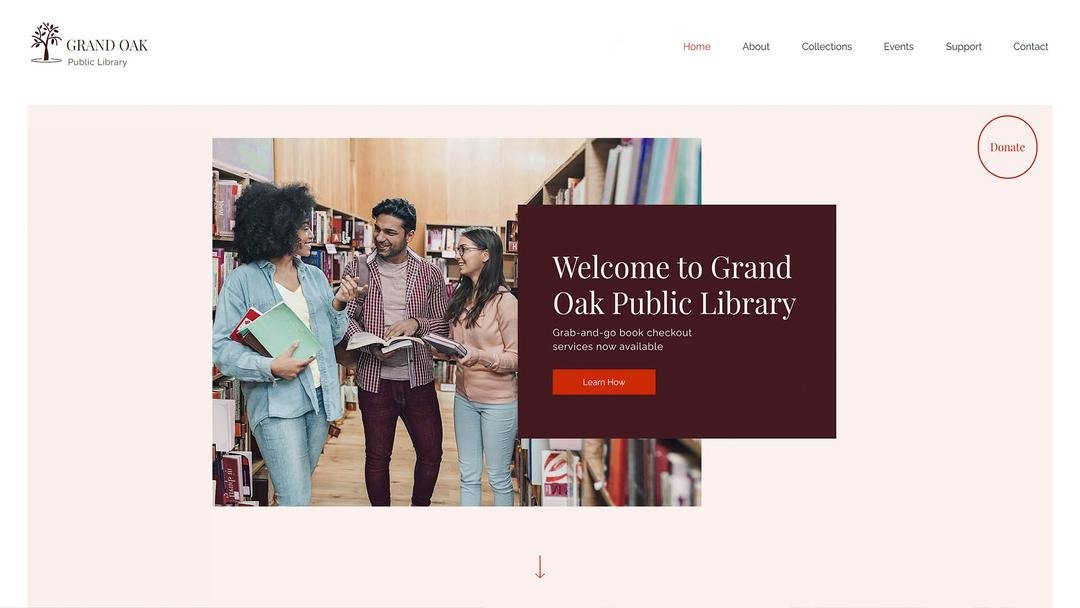This screenshot has height=608, width=1080.
Task: Open the Support page link
Action: tap(963, 47)
